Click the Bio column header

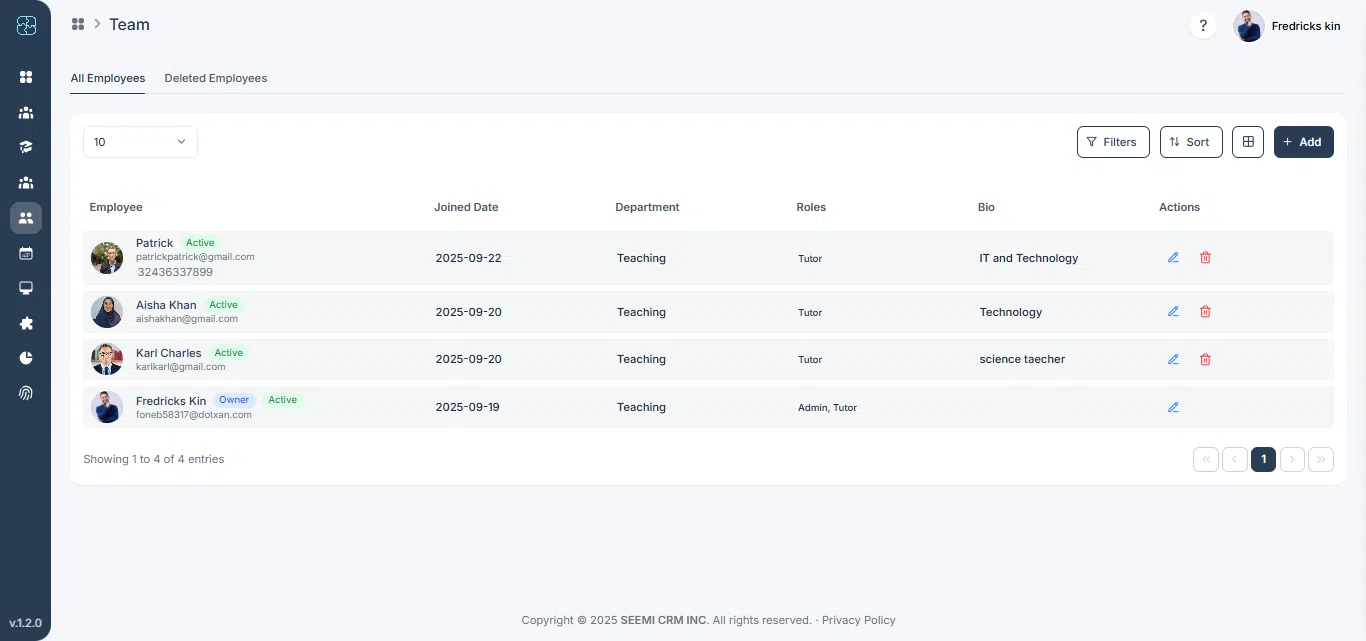986,207
